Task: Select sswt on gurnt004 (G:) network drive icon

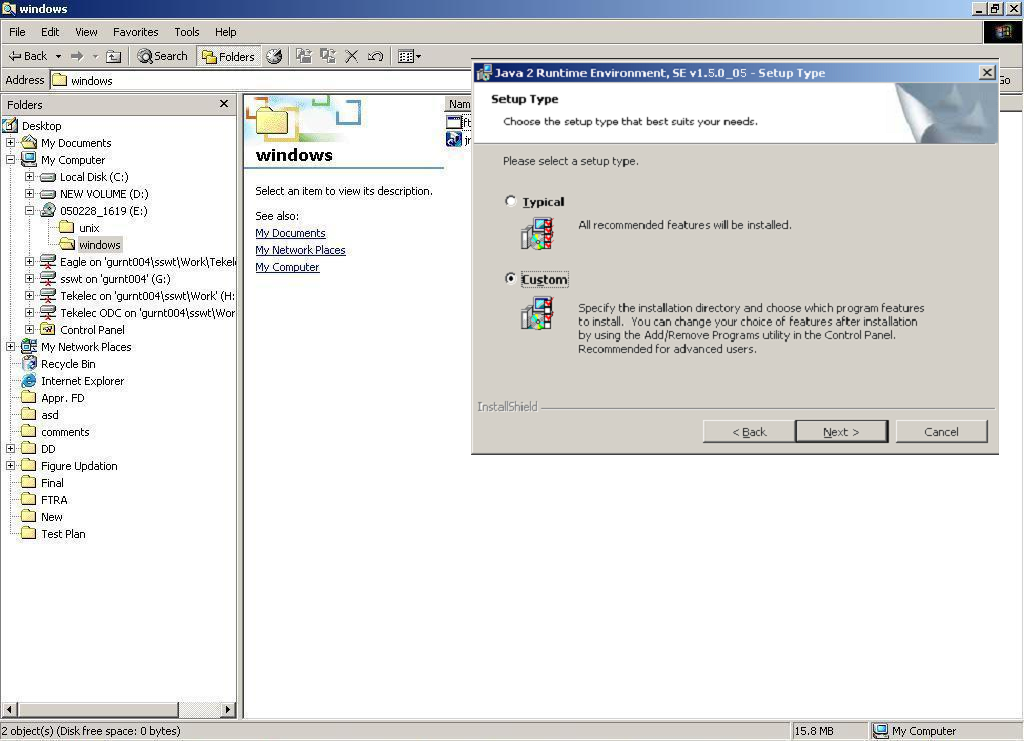Action: click(48, 279)
